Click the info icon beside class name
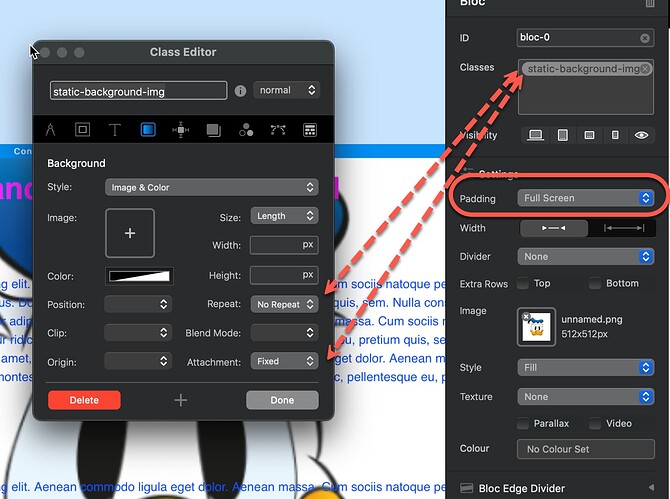This screenshot has width=670, height=499. [240, 91]
